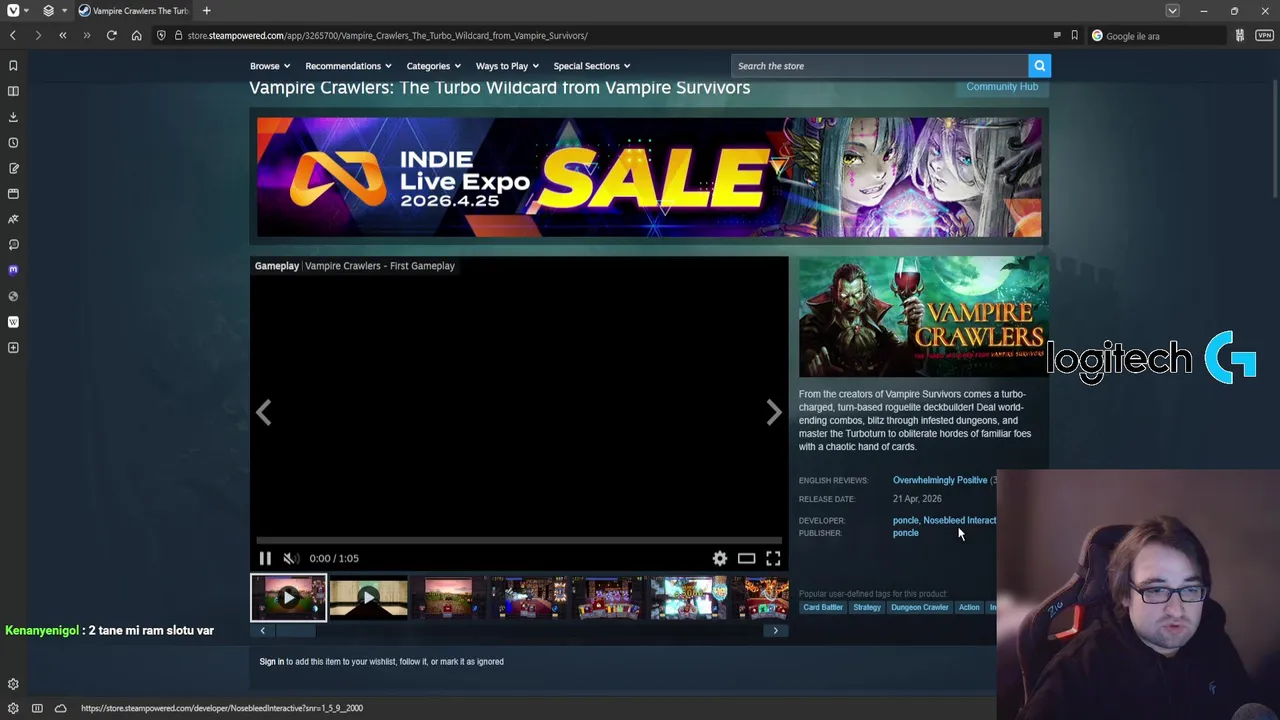Select the first trailer thumbnail
1280x720 pixels.
point(288,598)
